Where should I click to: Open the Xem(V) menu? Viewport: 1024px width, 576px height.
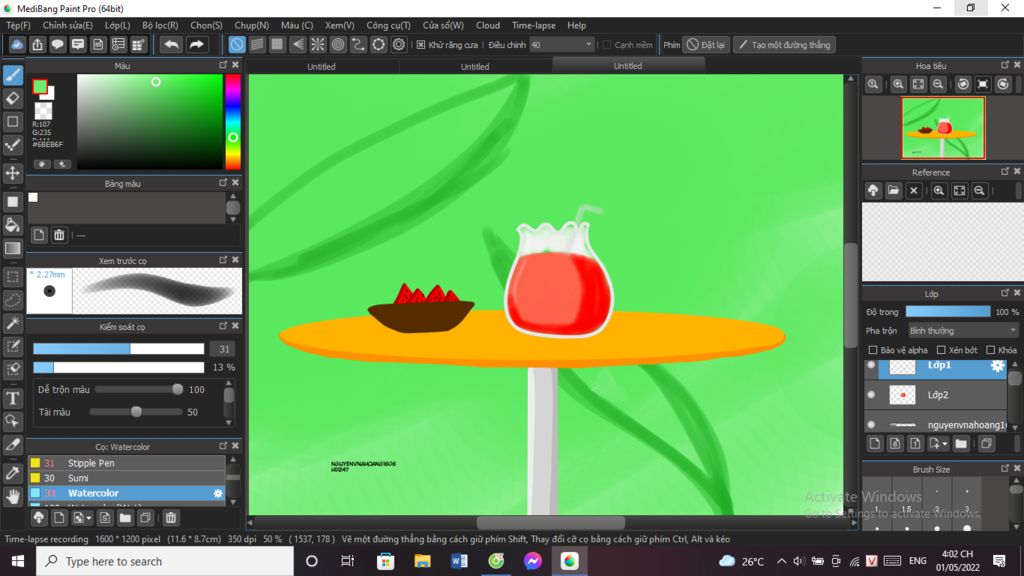pos(340,25)
